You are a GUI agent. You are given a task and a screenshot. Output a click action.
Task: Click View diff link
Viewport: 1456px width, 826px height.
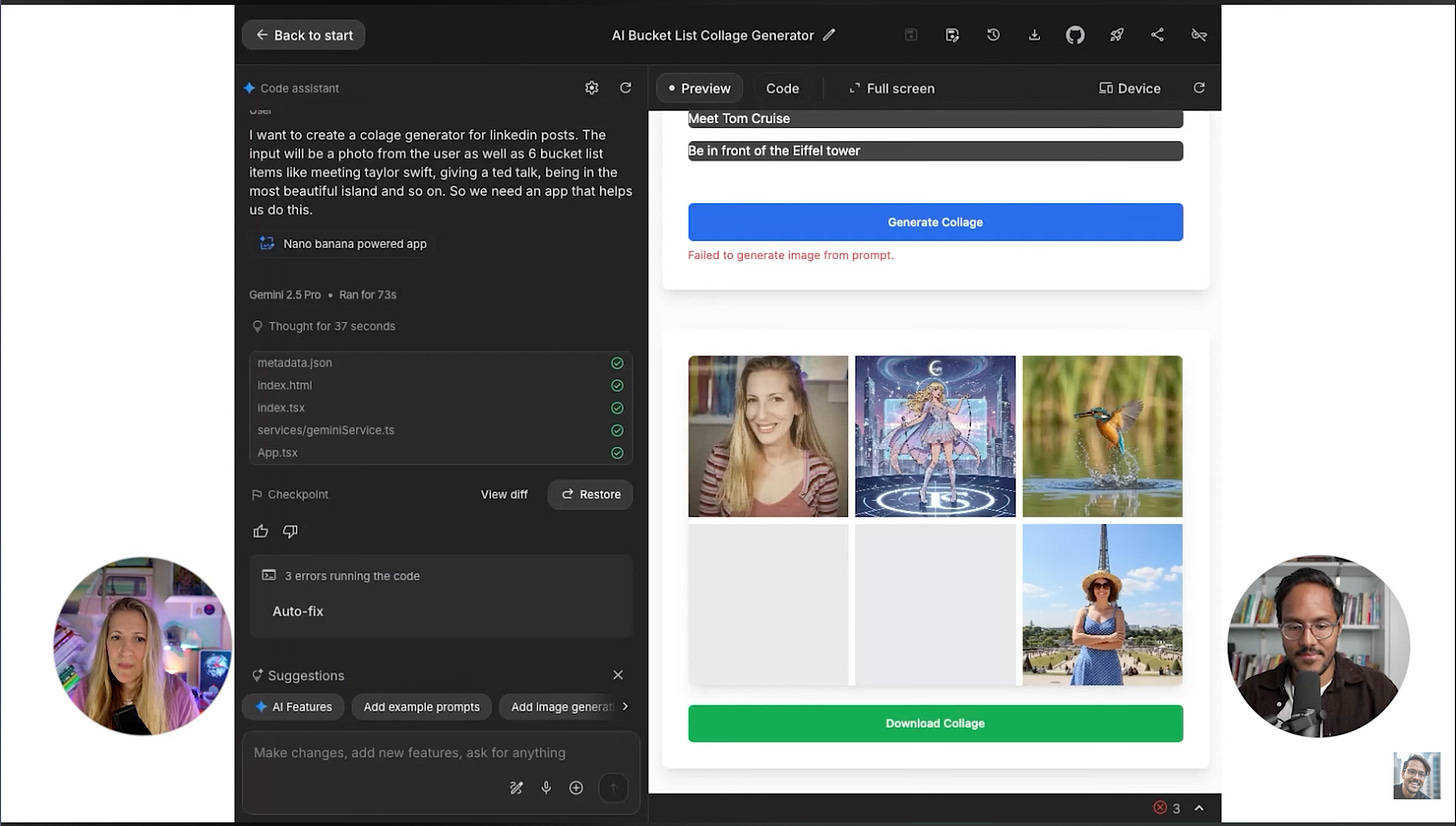504,494
